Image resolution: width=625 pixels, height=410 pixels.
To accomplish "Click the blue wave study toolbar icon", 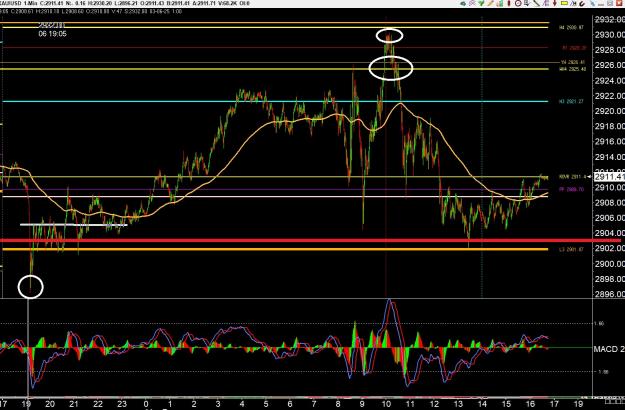I will (574, 4).
